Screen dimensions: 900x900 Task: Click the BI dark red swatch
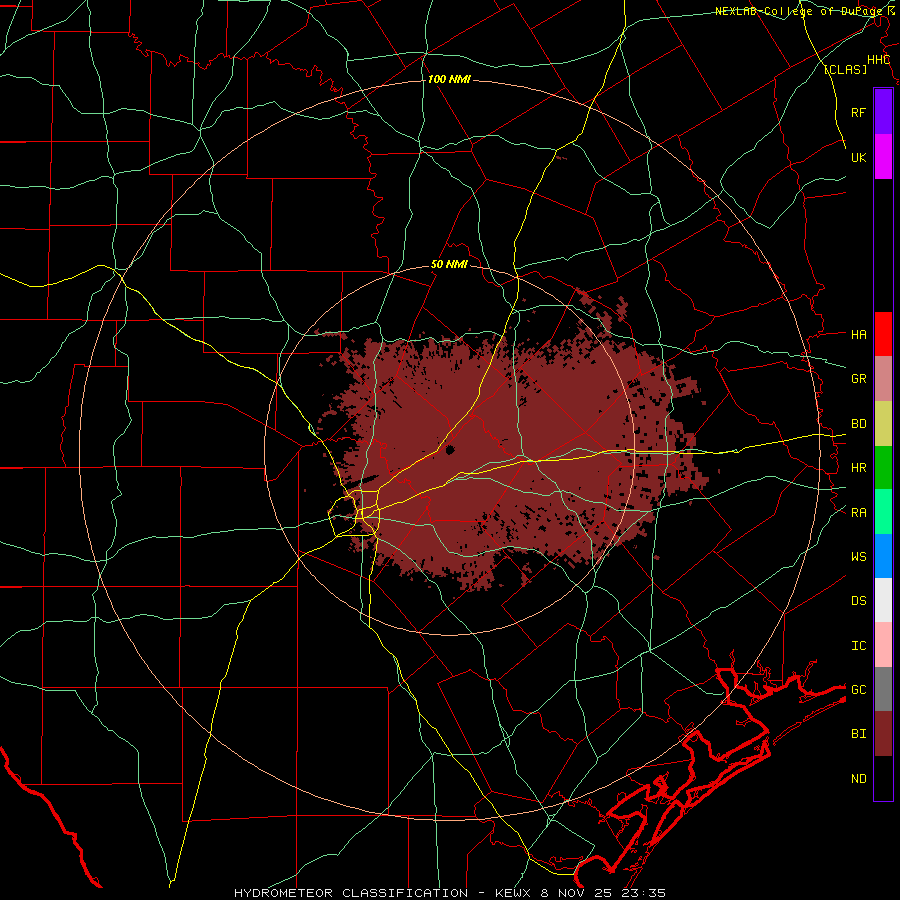pos(883,734)
